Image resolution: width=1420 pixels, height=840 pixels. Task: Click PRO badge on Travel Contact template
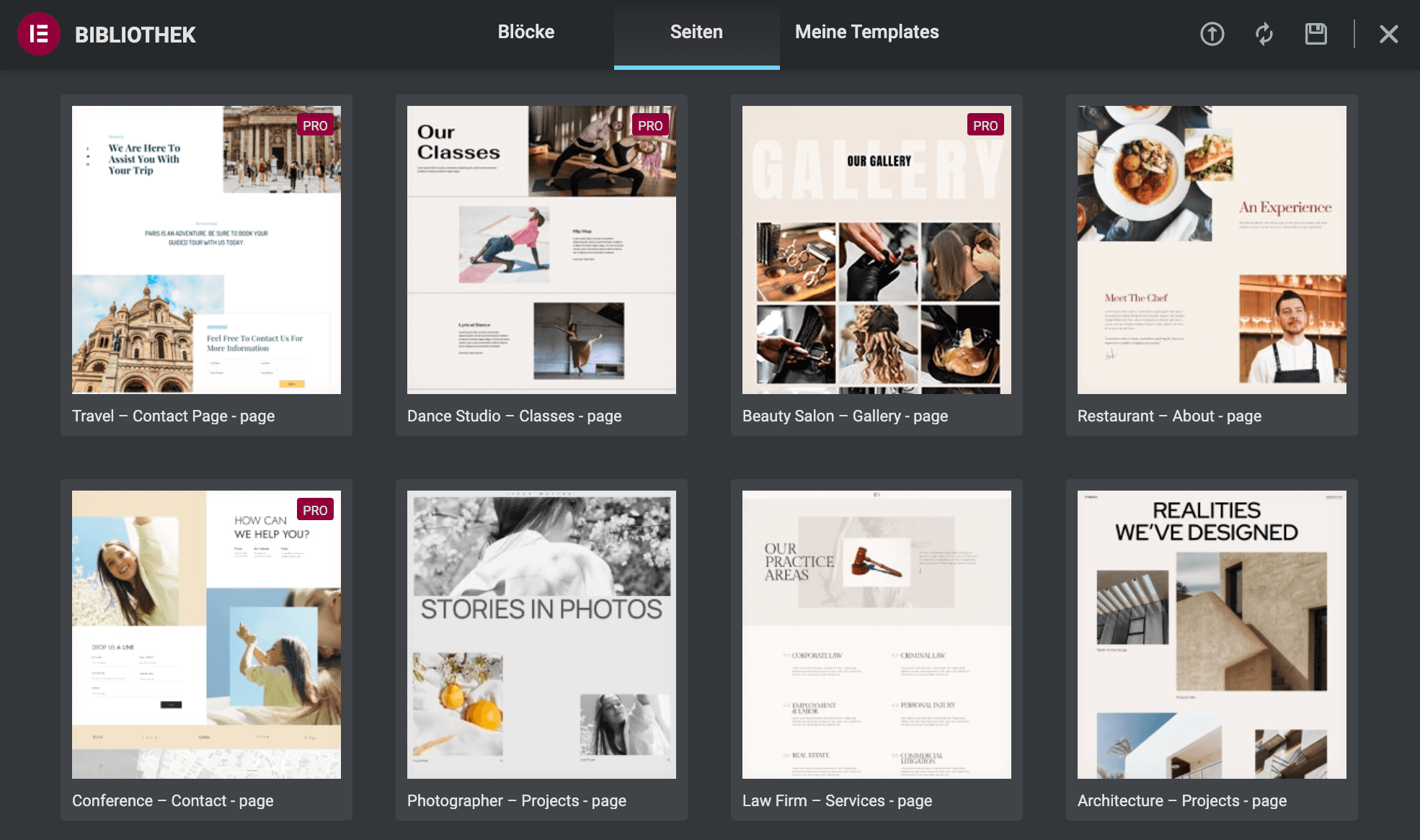click(314, 125)
